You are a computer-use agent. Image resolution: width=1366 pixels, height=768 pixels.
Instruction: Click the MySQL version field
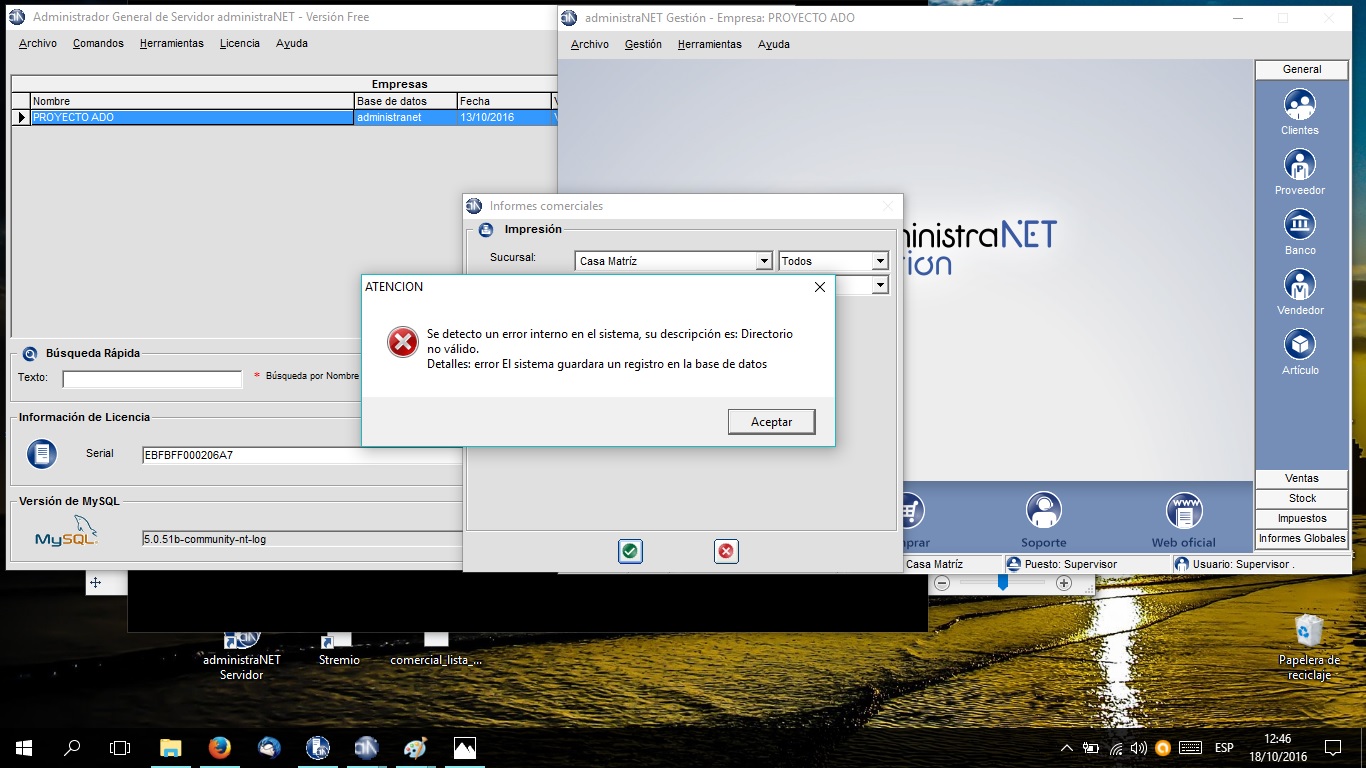click(x=302, y=539)
